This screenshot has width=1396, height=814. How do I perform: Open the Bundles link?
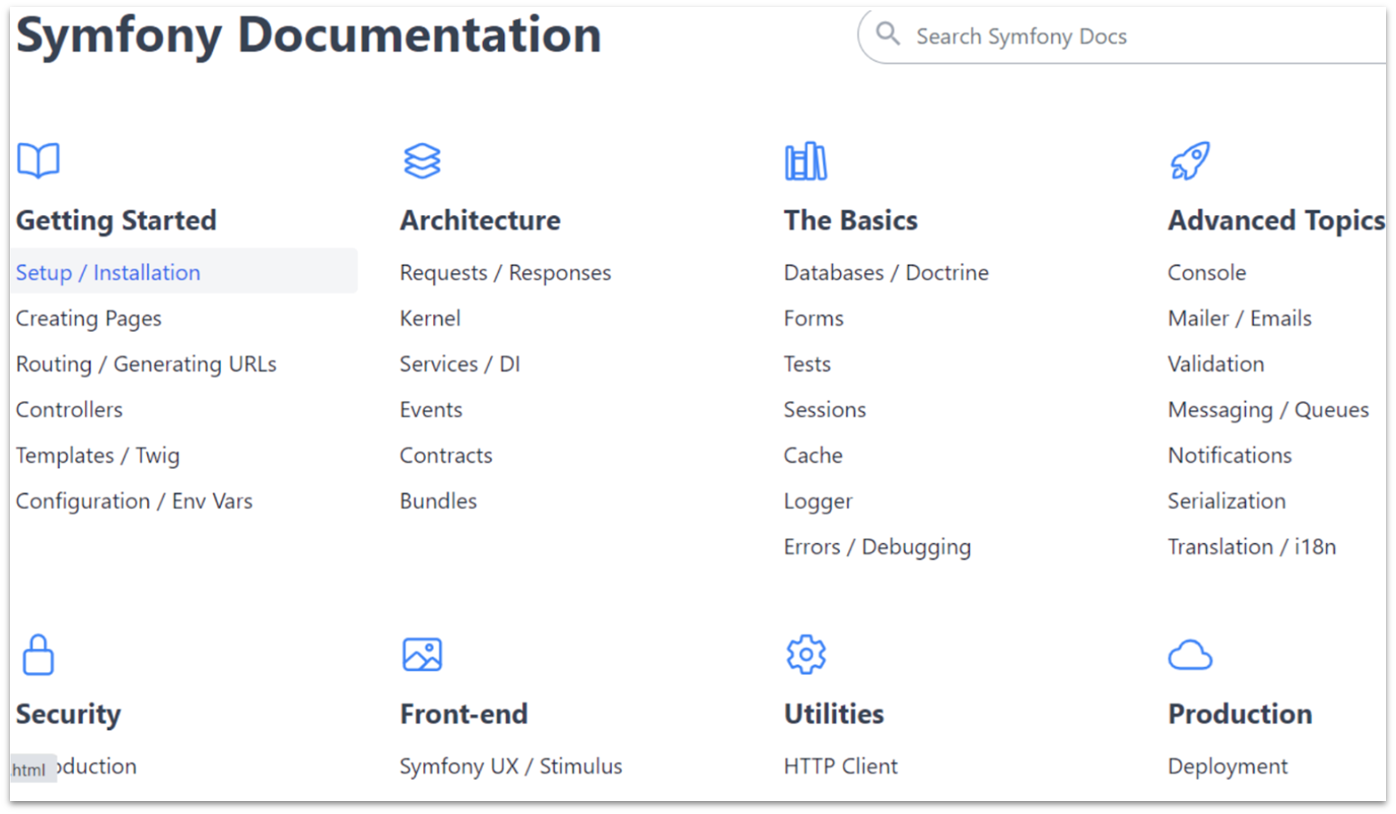coord(438,502)
